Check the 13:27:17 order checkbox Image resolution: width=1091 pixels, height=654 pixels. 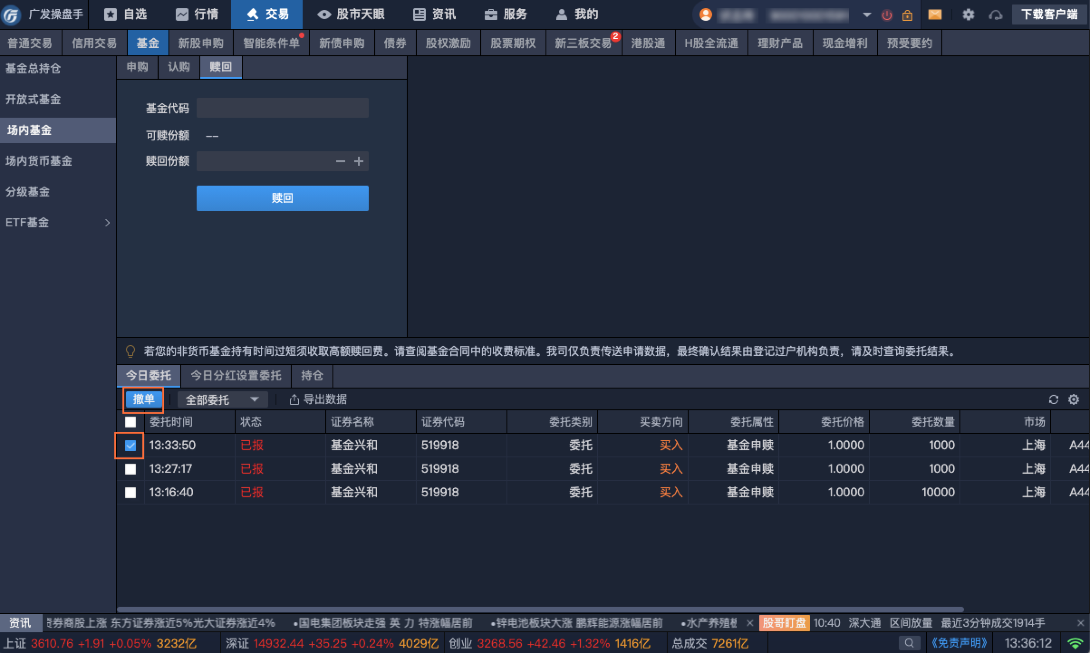131,469
